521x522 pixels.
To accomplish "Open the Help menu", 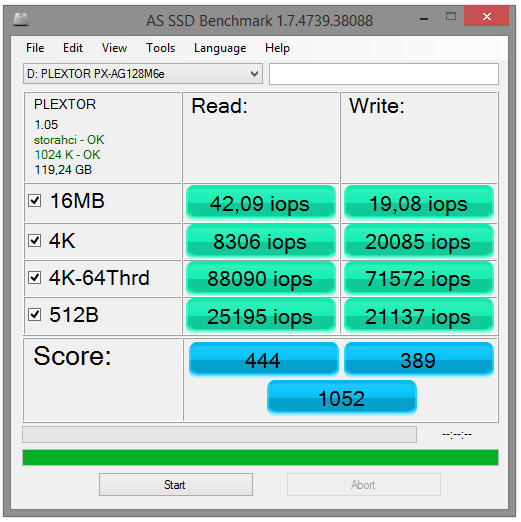I will coord(277,48).
